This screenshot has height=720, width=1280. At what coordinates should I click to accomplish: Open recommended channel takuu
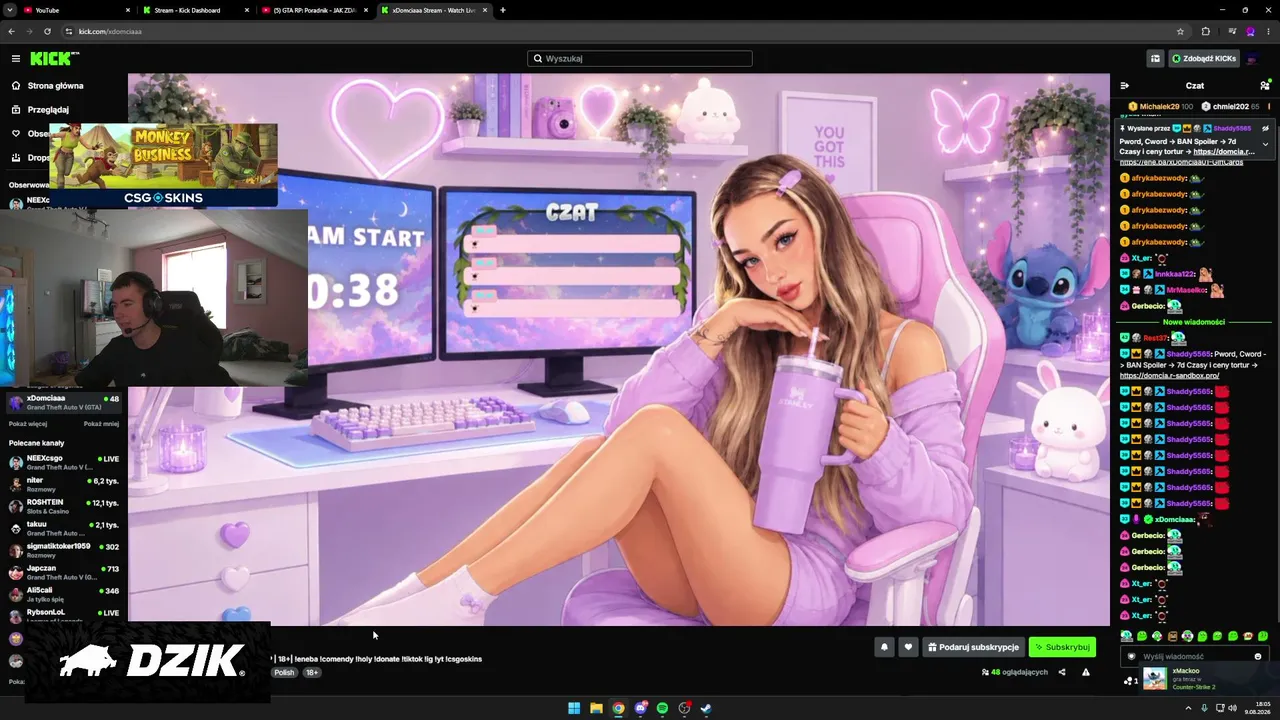tap(64, 528)
